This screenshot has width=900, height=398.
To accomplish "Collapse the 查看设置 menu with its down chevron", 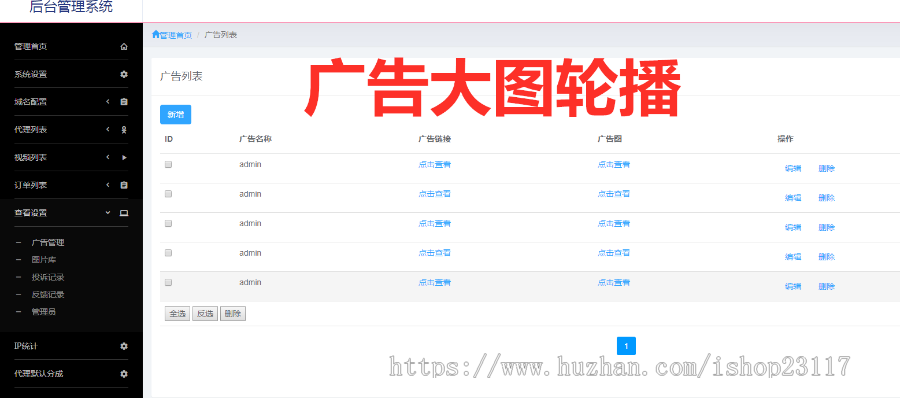I will [107, 213].
